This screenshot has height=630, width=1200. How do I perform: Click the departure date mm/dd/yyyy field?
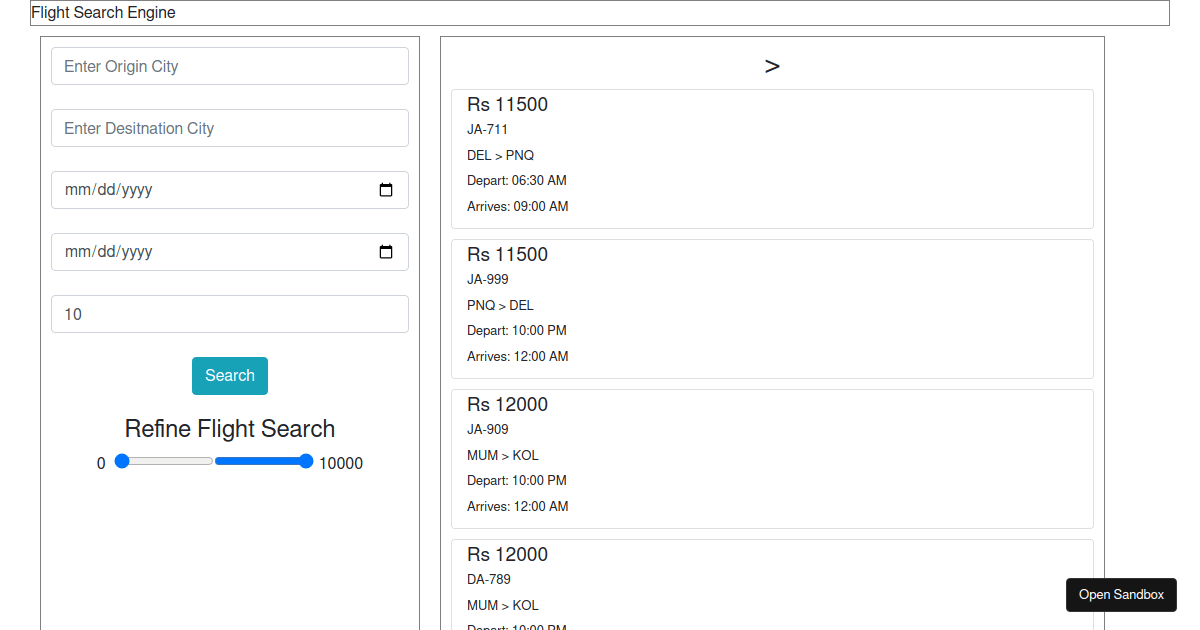(x=200, y=189)
